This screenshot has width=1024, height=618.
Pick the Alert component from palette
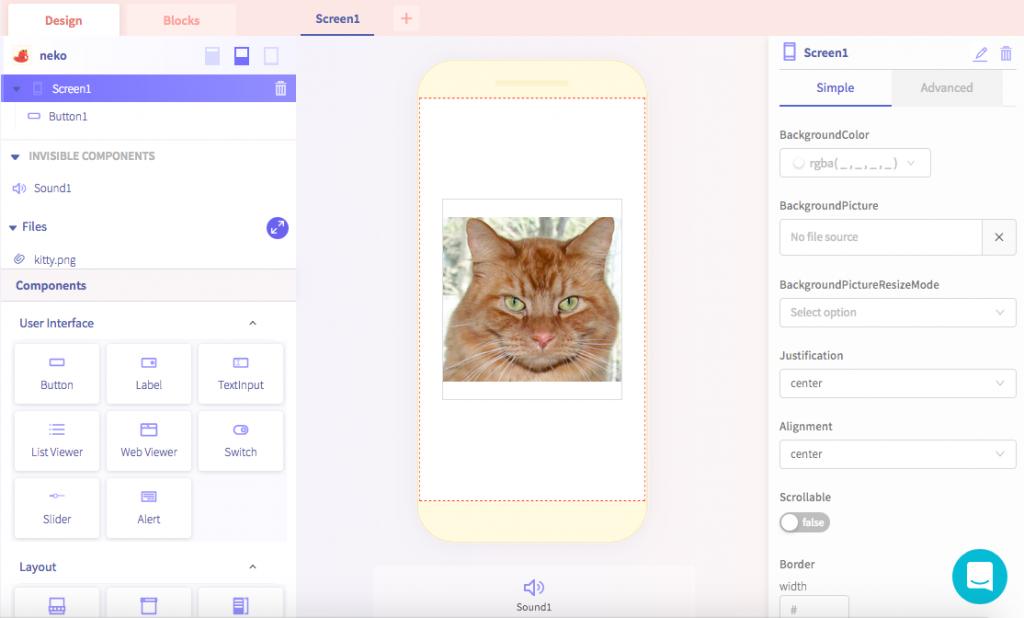tap(149, 508)
